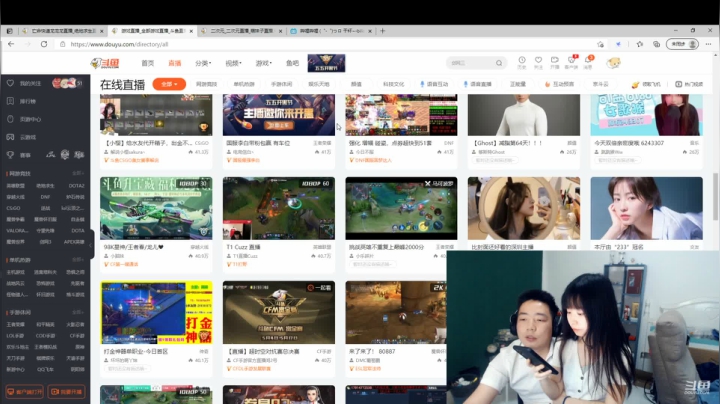Select the 科技文化 category chip
The height and width of the screenshot is (404, 720).
[x=394, y=84]
